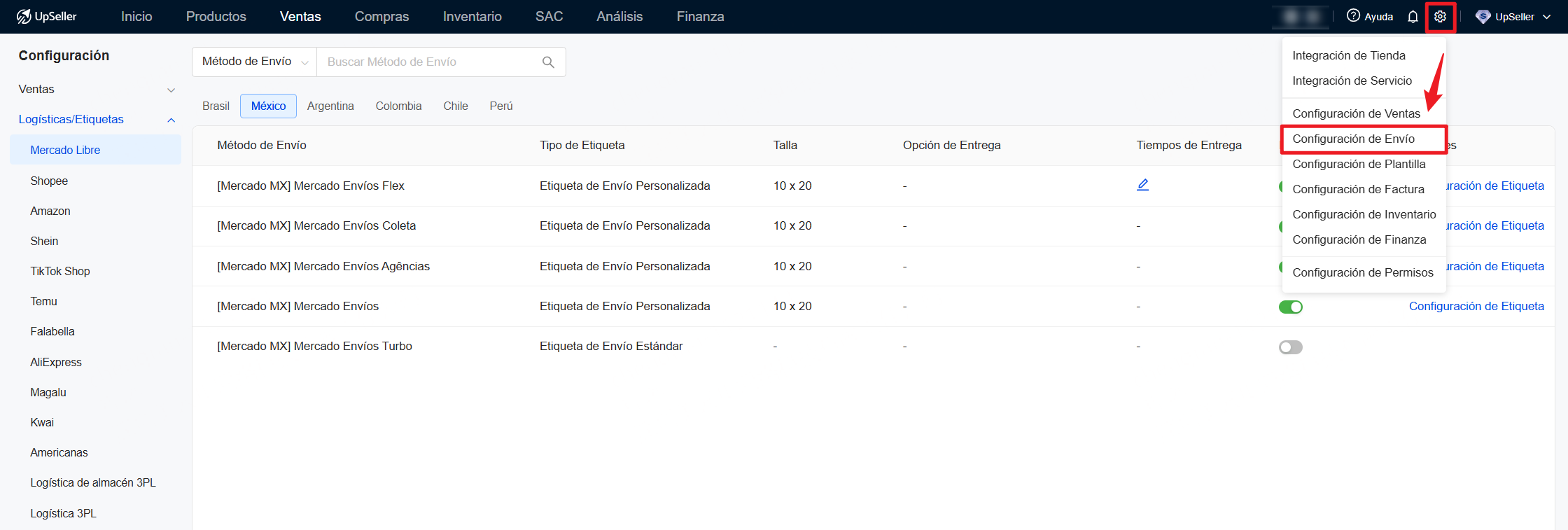Viewport: 1568px width, 530px height.
Task: Switch to the Colombia tab
Action: tap(398, 106)
